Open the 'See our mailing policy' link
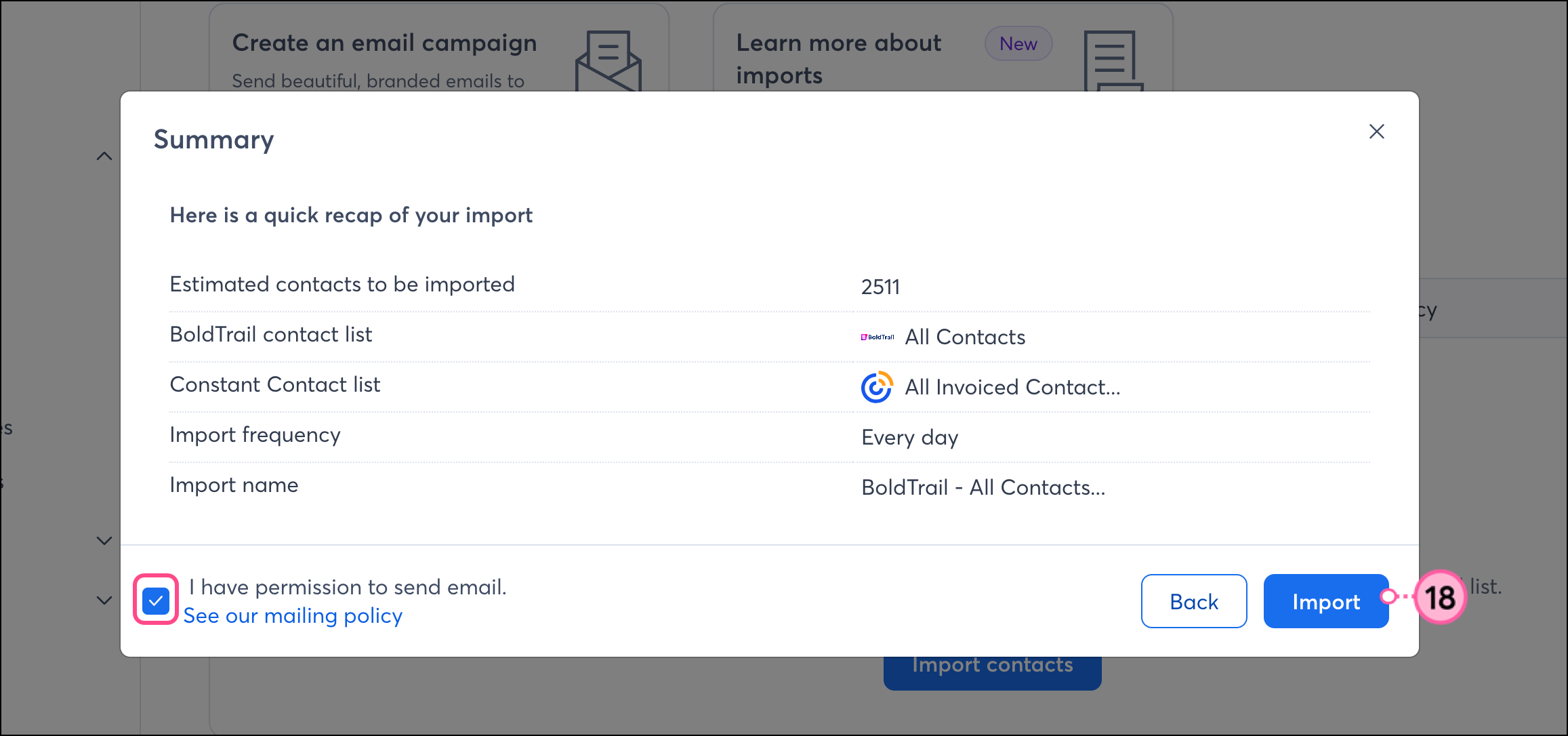 coord(293,616)
